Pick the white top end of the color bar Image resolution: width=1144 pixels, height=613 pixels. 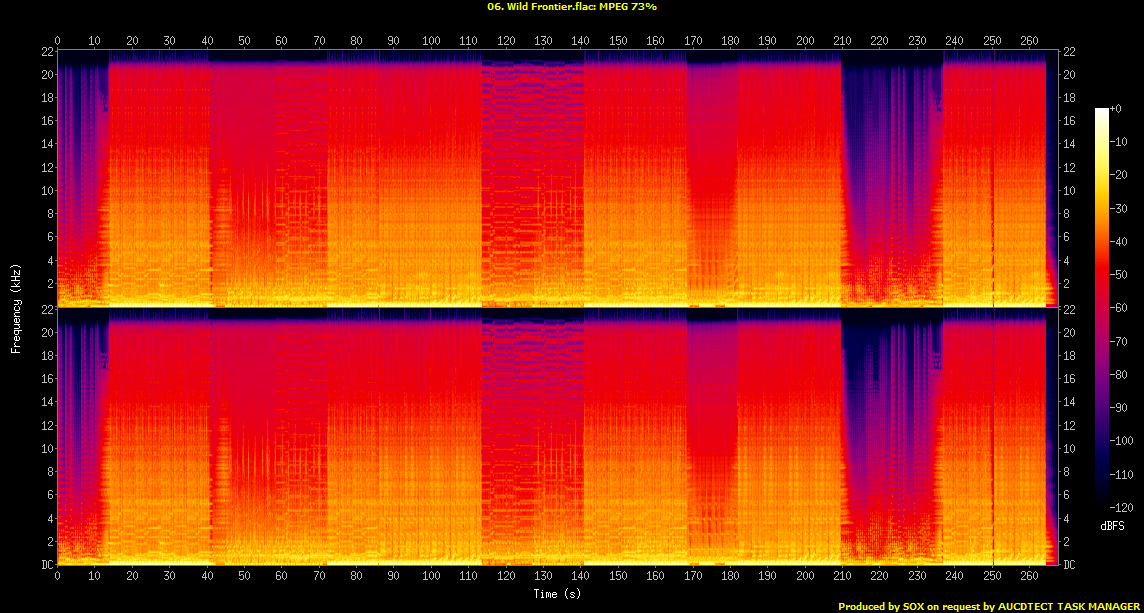point(1101,111)
